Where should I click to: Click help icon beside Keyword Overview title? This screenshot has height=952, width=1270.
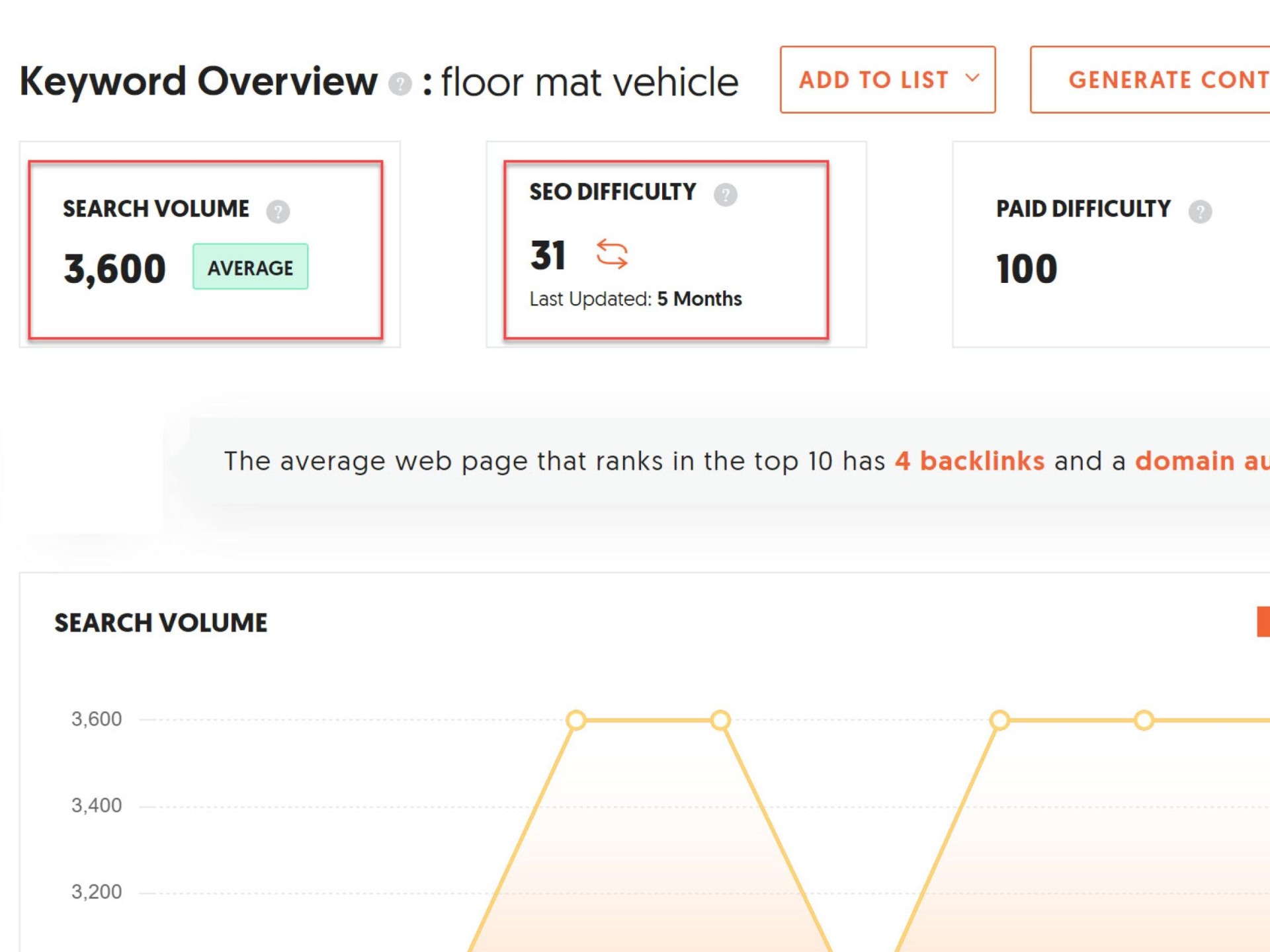point(400,84)
